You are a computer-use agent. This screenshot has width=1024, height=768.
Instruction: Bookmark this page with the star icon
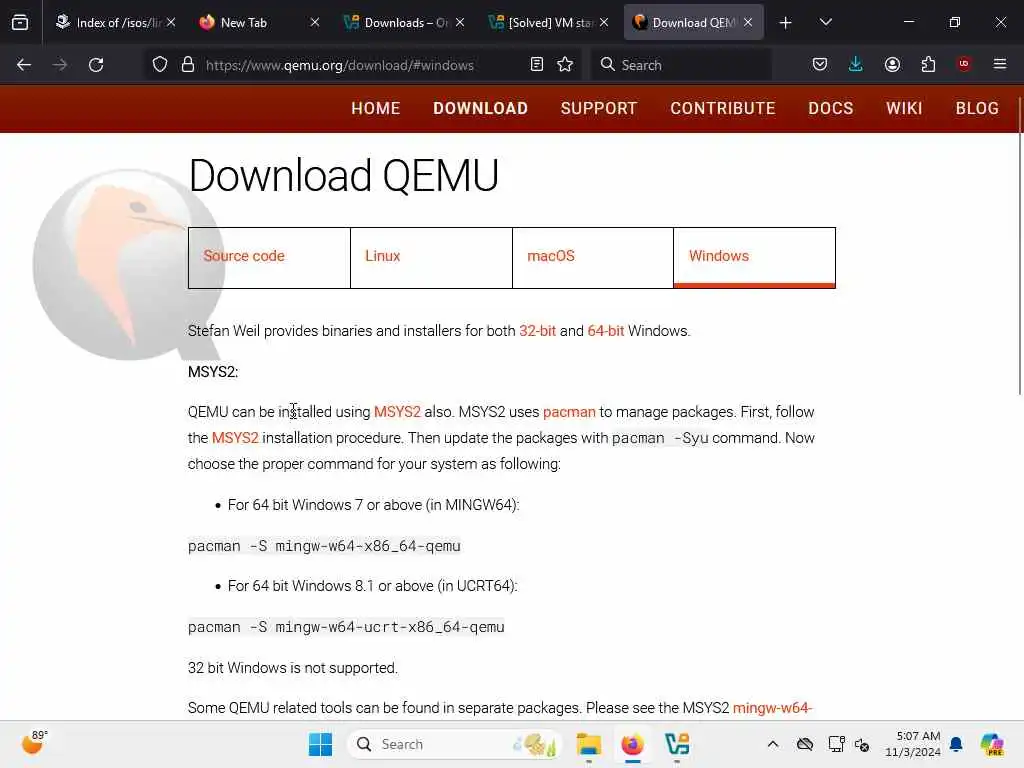pyautogui.click(x=565, y=65)
